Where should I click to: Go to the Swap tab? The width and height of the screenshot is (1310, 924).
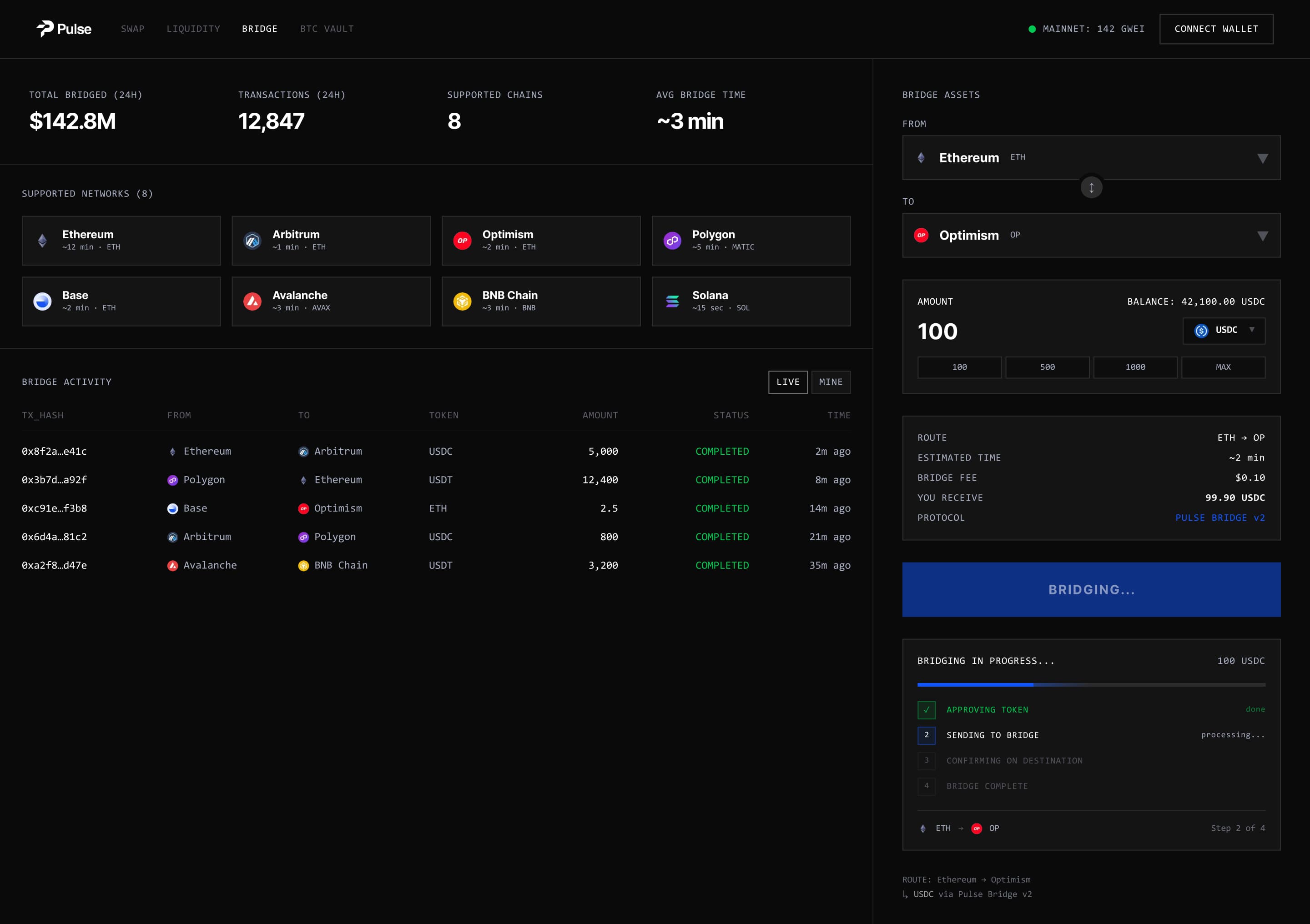click(132, 29)
